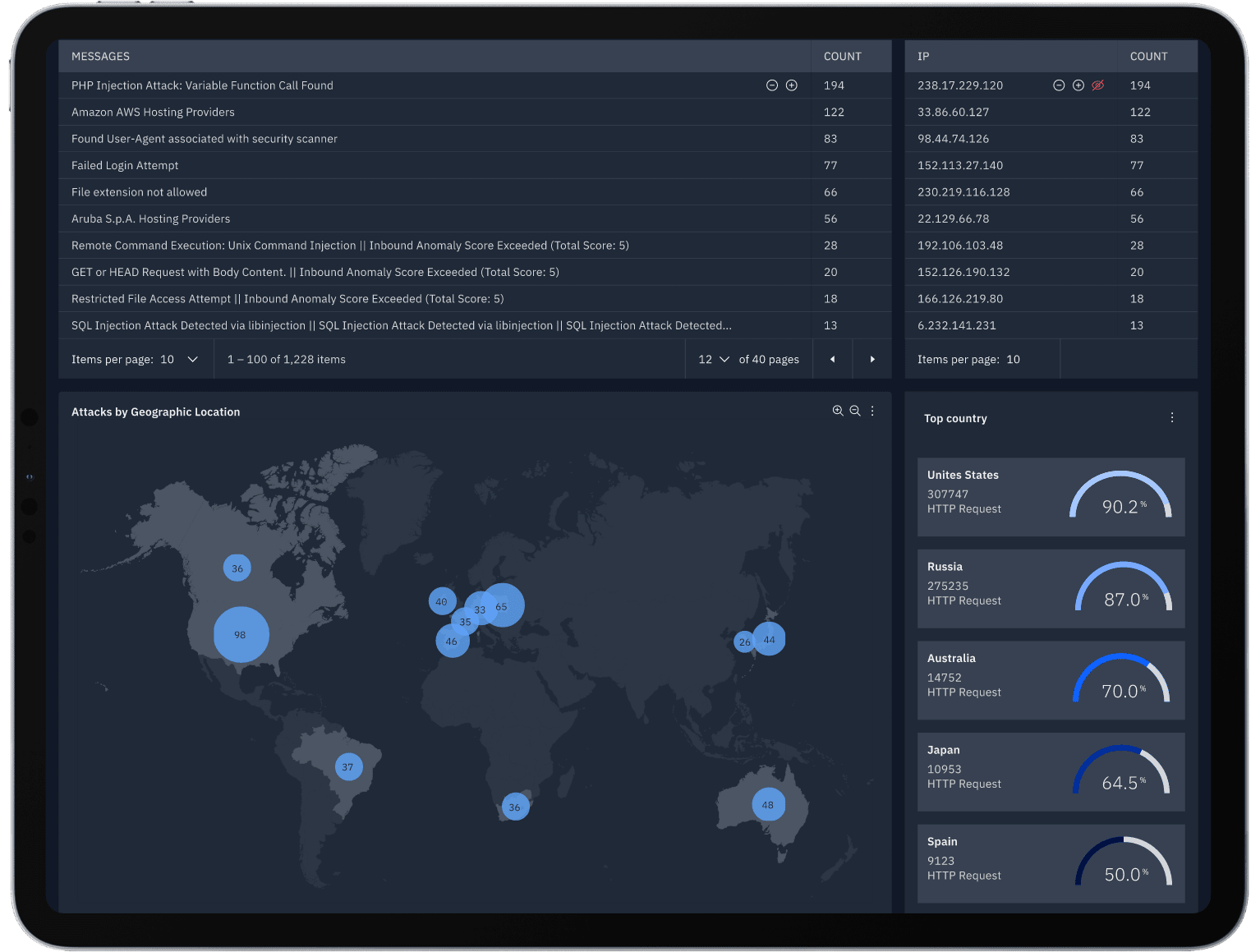Viewport: 1260px width, 952px height.
Task: Open the Unites States country card title
Action: coord(963,475)
